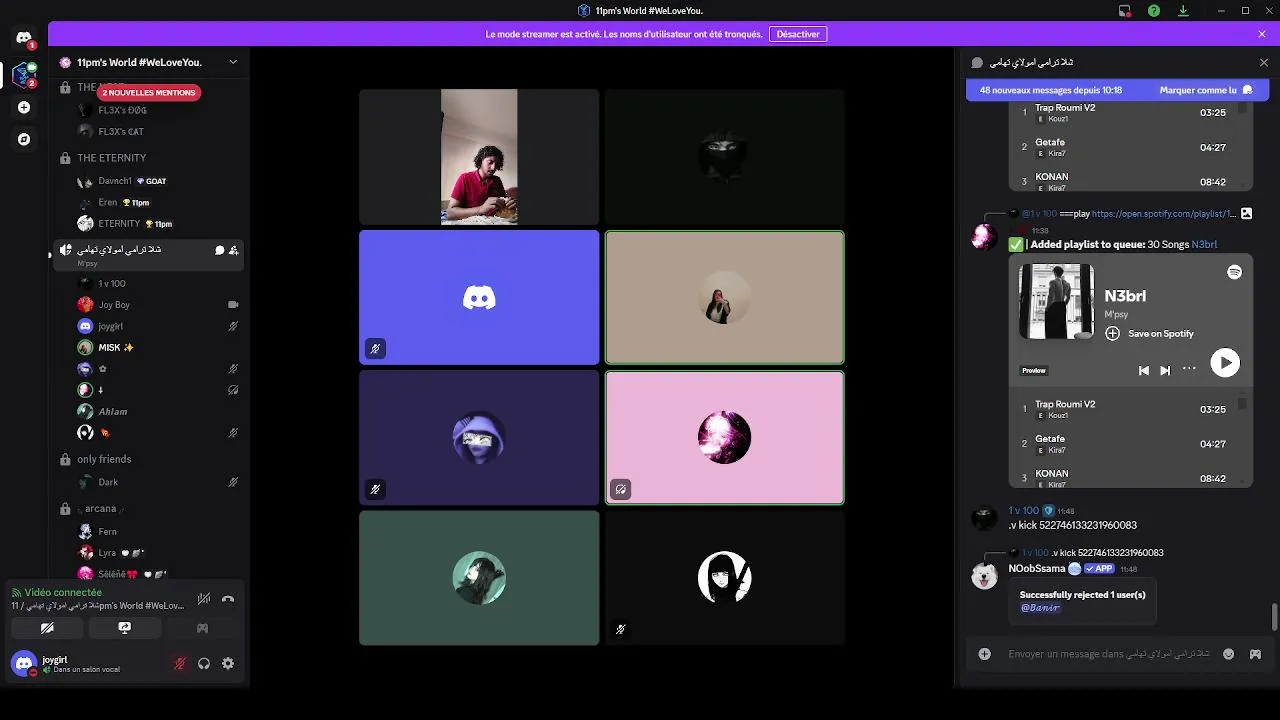
Task: Click the Add a Server plus icon
Action: point(24,107)
